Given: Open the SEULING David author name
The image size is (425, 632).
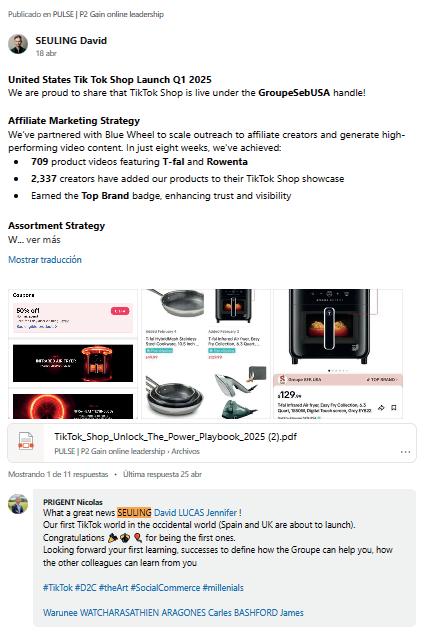Looking at the screenshot, I should click(71, 41).
